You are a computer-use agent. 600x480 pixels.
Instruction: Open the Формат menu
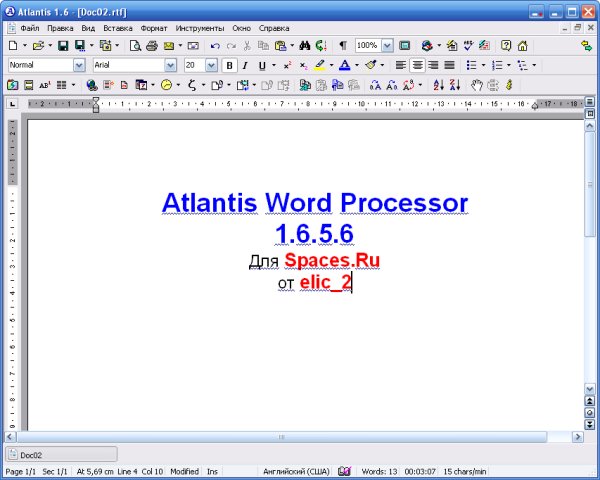click(x=154, y=28)
